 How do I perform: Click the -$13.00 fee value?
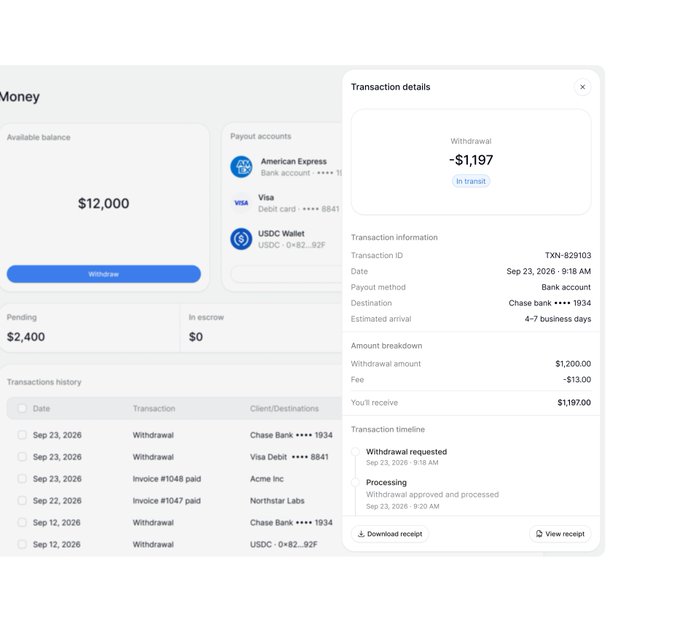[x=577, y=380]
